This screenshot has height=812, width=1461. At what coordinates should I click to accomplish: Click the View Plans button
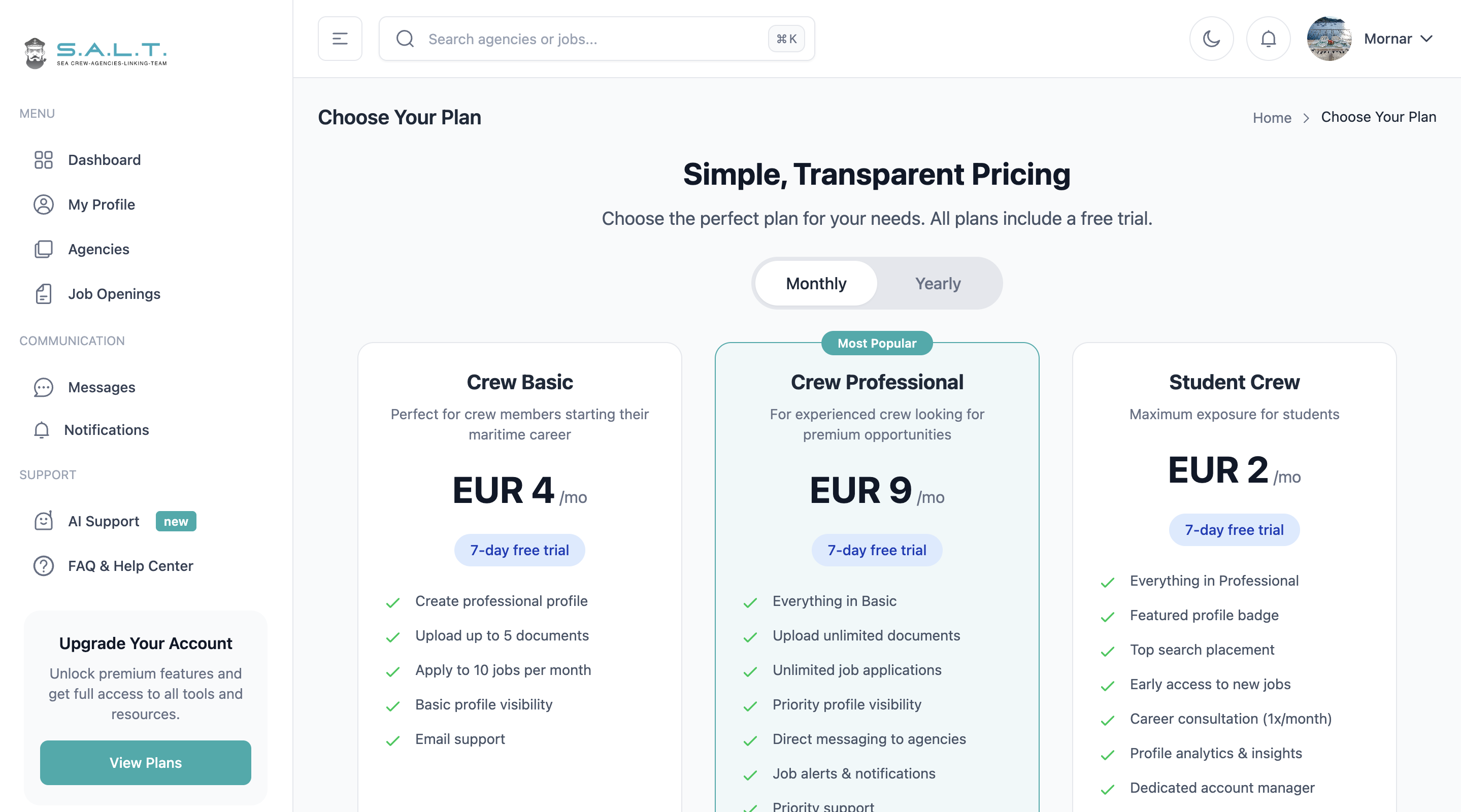[x=145, y=763]
